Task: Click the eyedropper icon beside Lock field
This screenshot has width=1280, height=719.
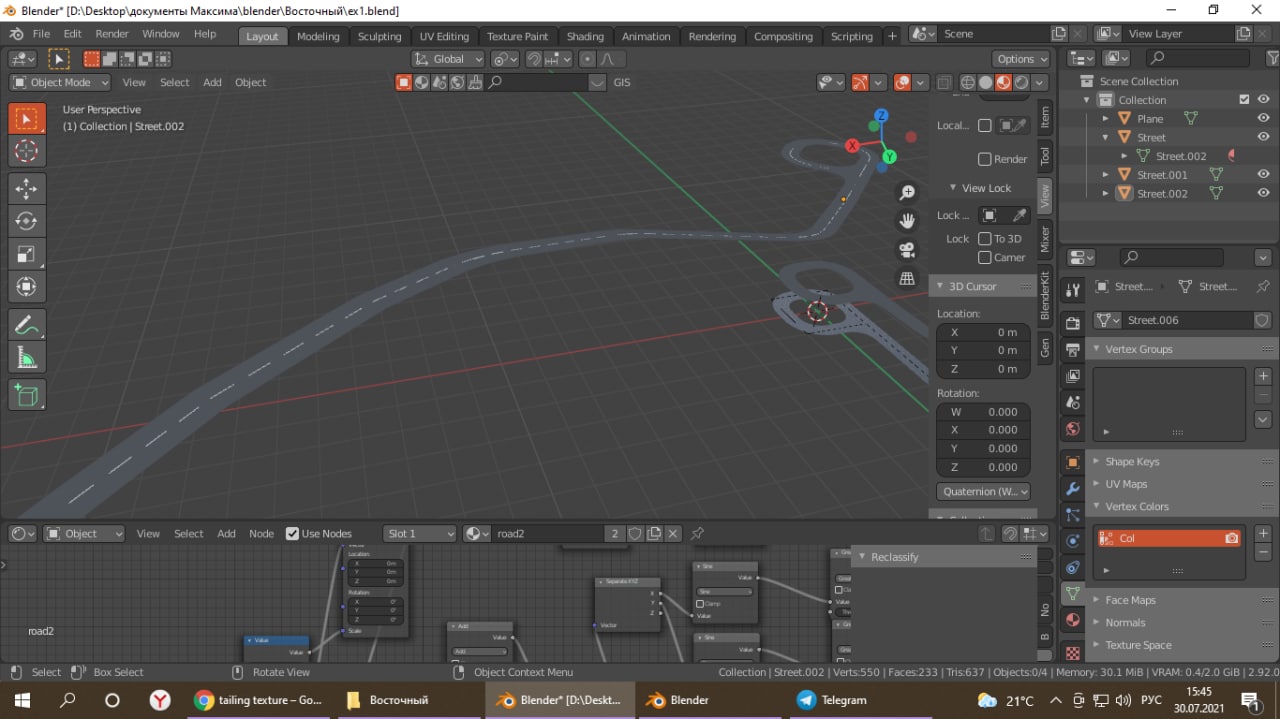Action: [x=1019, y=215]
